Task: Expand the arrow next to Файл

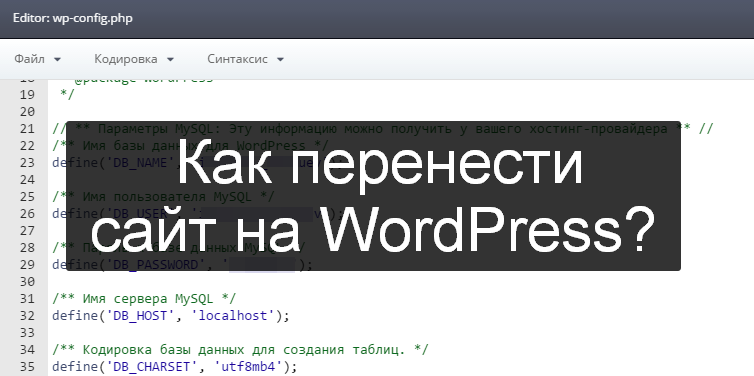Action: (x=58, y=60)
